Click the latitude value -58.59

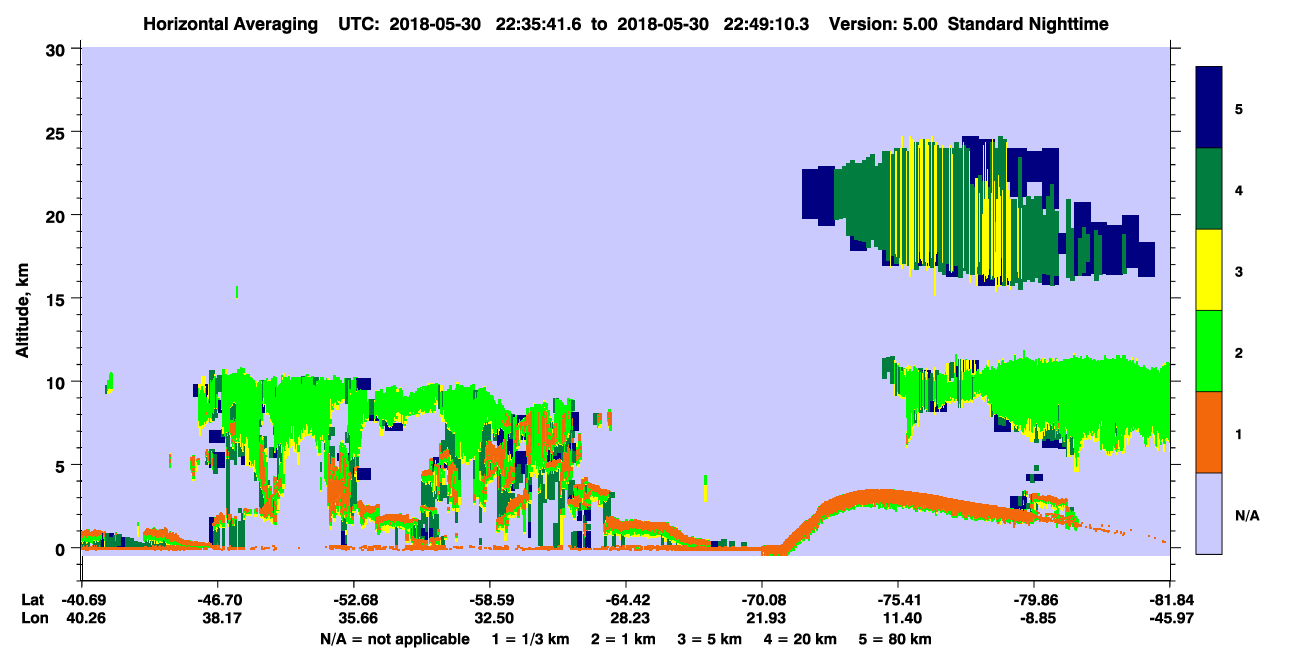point(489,600)
